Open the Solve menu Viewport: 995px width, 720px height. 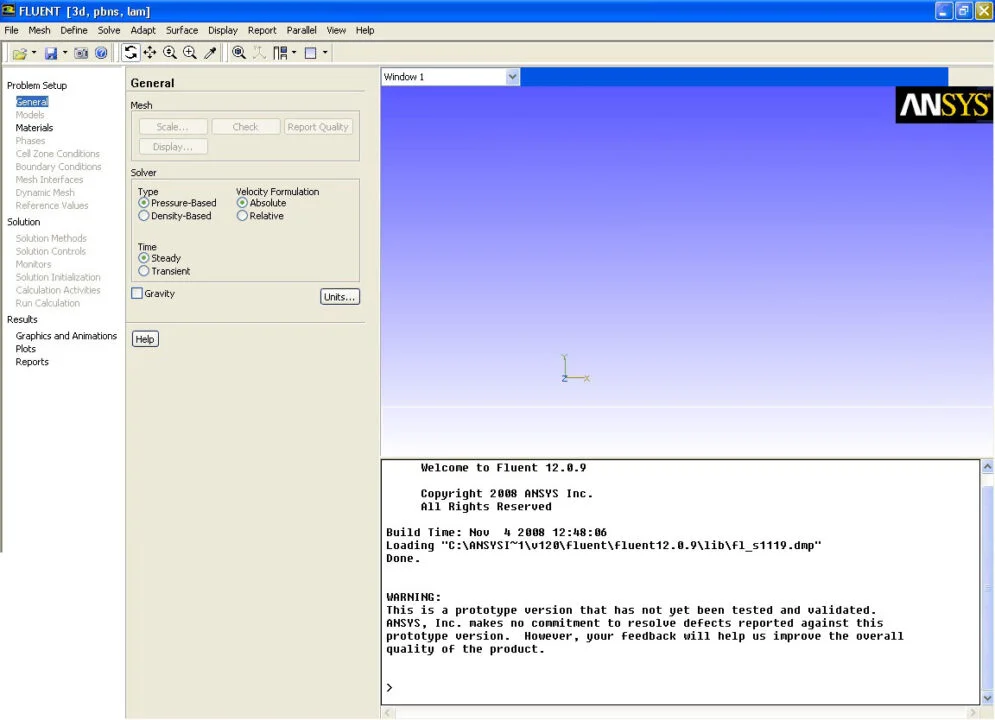click(x=109, y=30)
